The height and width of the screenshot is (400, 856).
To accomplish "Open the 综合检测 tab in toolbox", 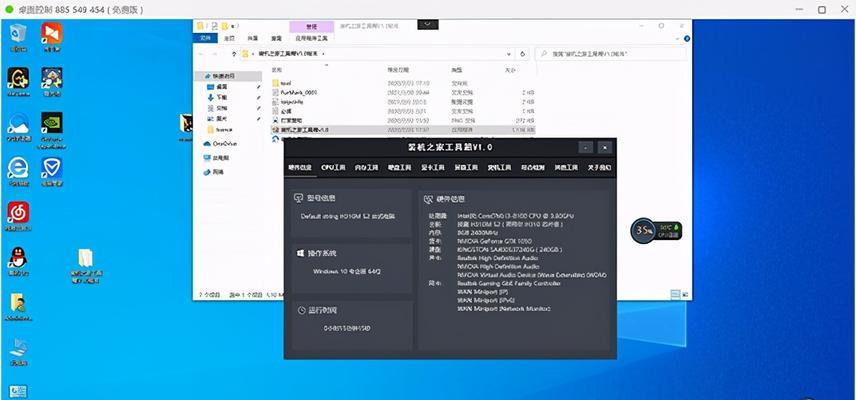I will pyautogui.click(x=533, y=168).
